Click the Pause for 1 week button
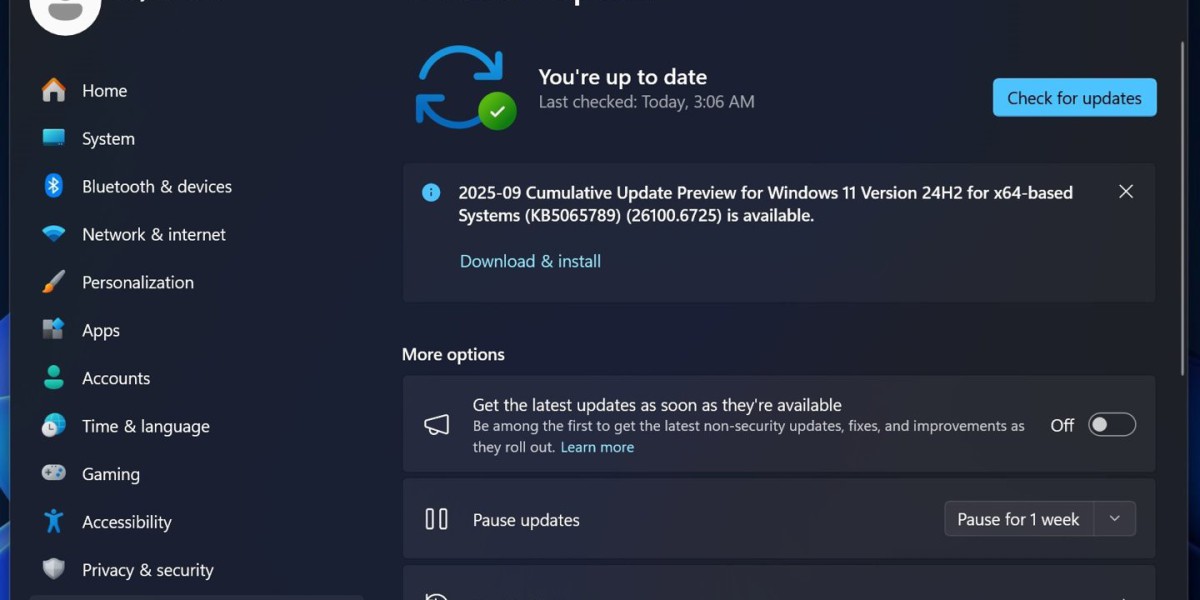Viewport: 1200px width, 600px height. tap(1018, 519)
